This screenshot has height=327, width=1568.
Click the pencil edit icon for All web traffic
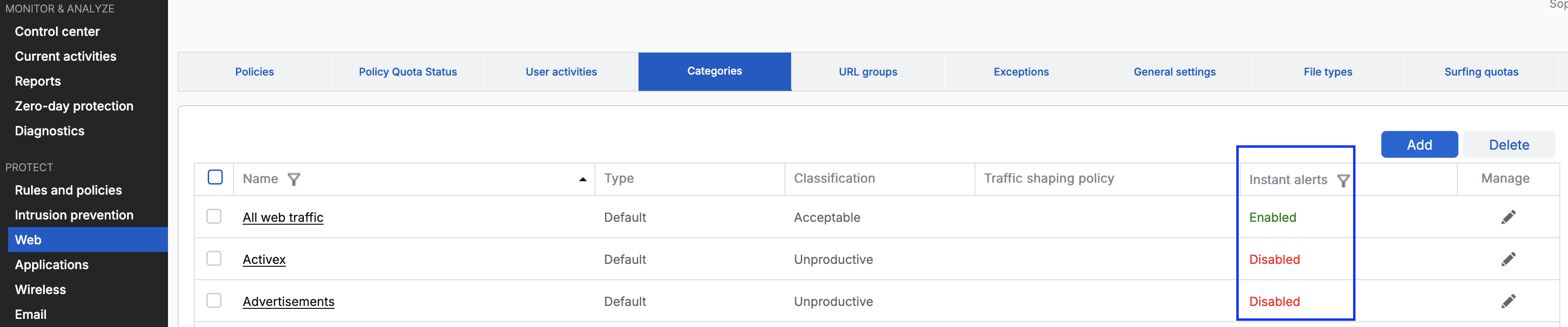pos(1508,217)
